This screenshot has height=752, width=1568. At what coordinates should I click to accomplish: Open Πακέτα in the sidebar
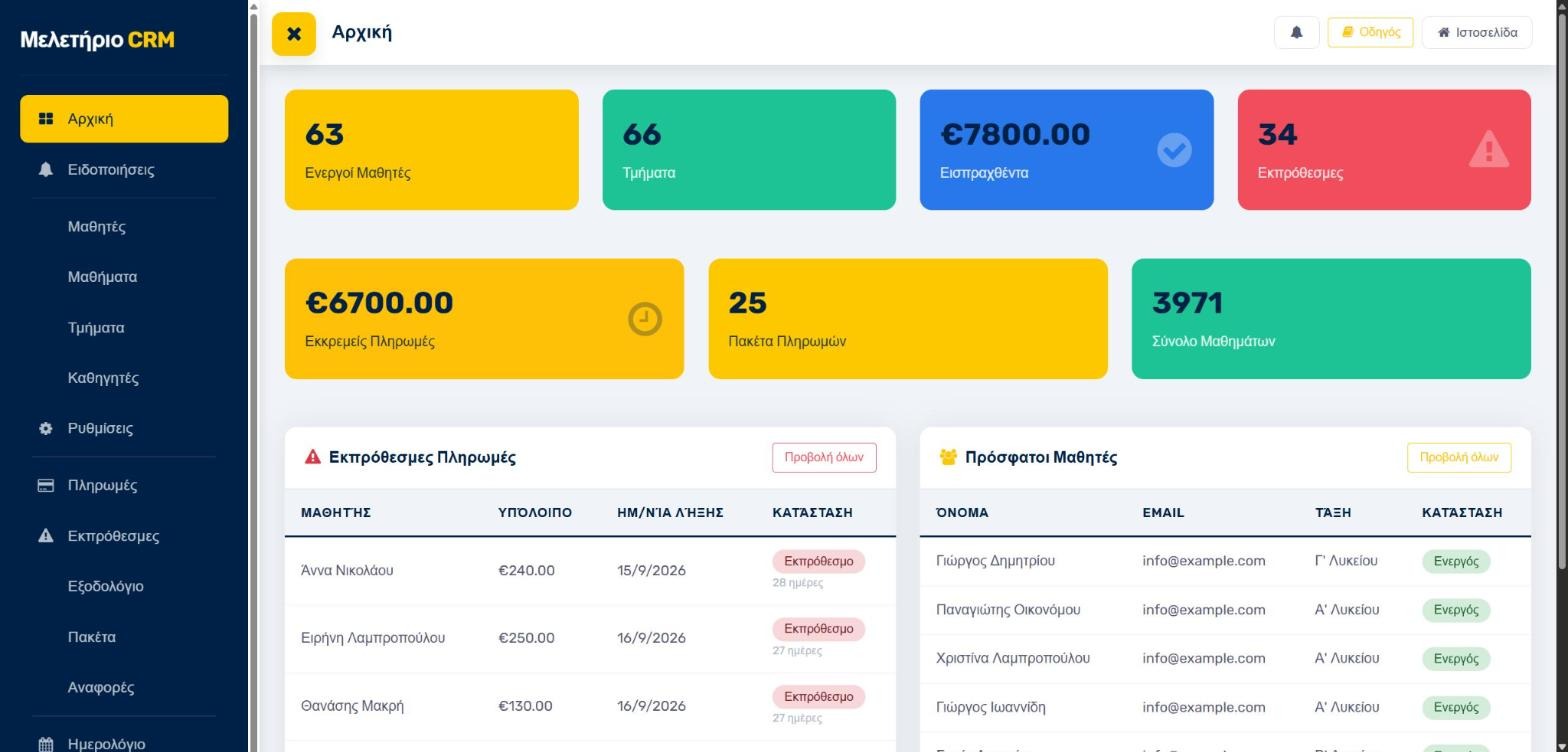pyautogui.click(x=124, y=637)
